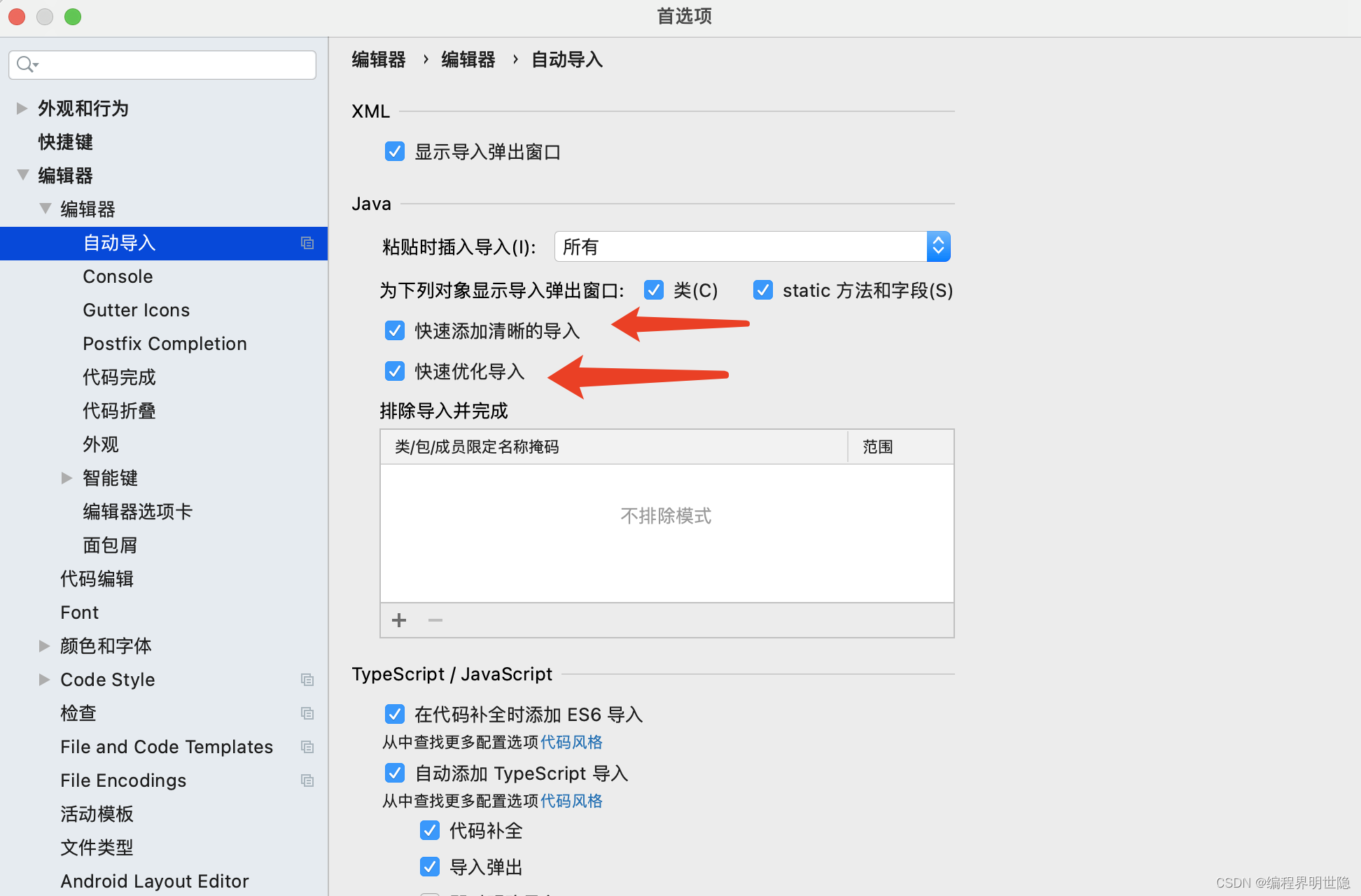Disable 显示导入弹出窗口 checkbox
Viewport: 1361px width, 896px height.
click(394, 150)
